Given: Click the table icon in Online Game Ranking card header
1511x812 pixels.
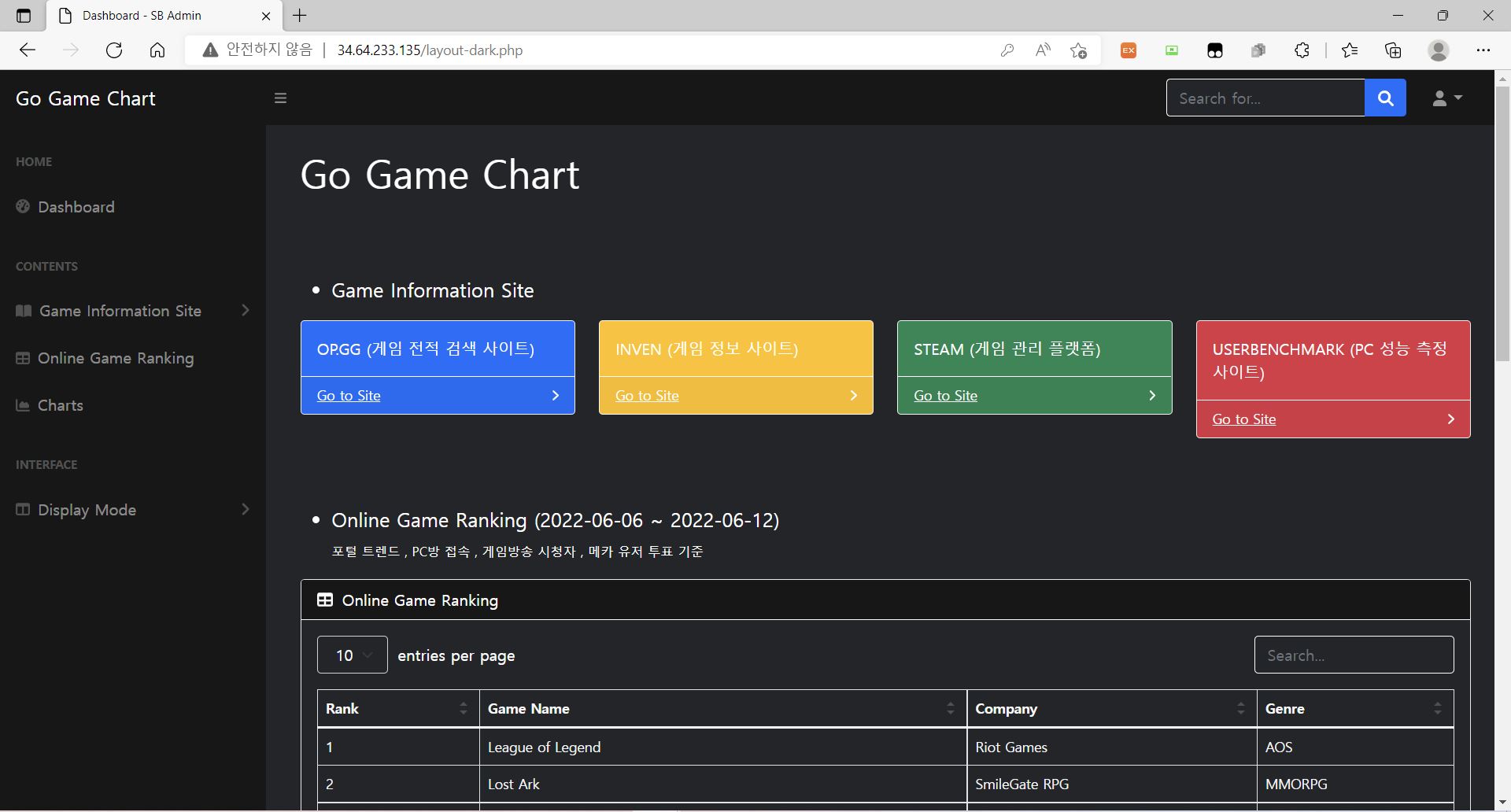Looking at the screenshot, I should (324, 600).
